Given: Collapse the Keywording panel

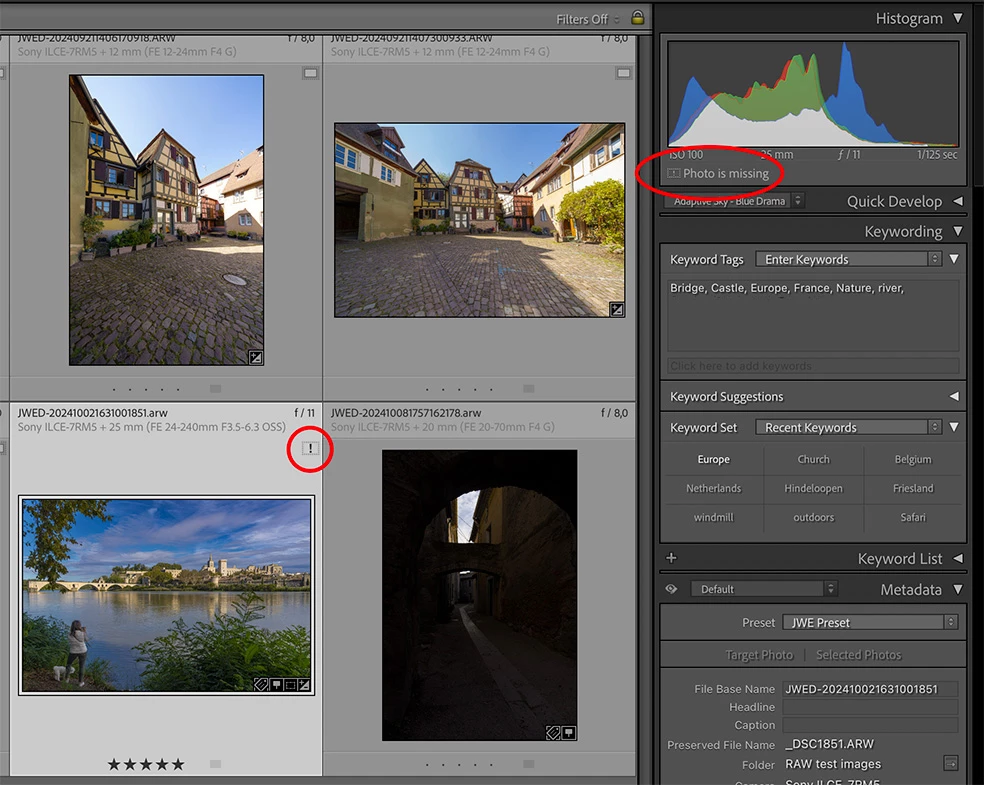Looking at the screenshot, I should pyautogui.click(x=958, y=231).
